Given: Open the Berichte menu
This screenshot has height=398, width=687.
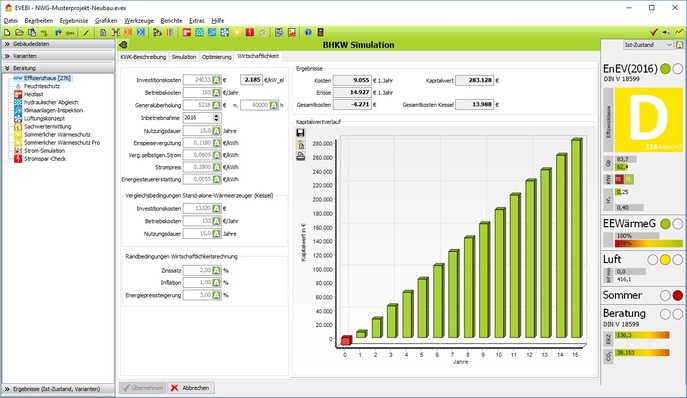Looking at the screenshot, I should click(171, 21).
